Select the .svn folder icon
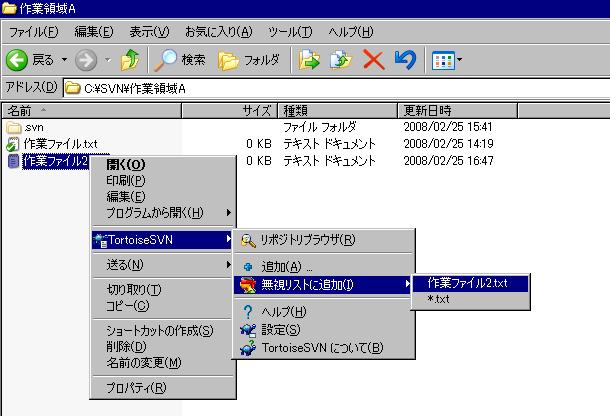The height and width of the screenshot is (416, 610). pyautogui.click(x=14, y=127)
